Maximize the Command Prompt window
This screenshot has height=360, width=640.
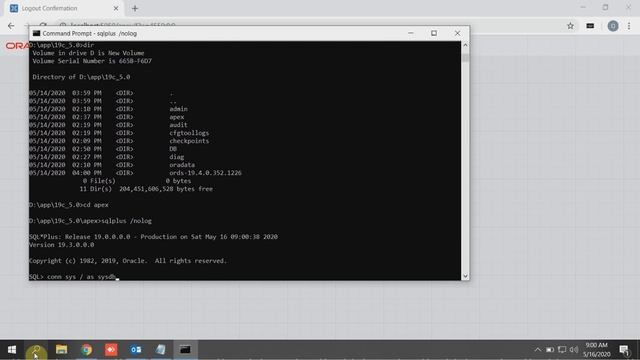pos(434,33)
